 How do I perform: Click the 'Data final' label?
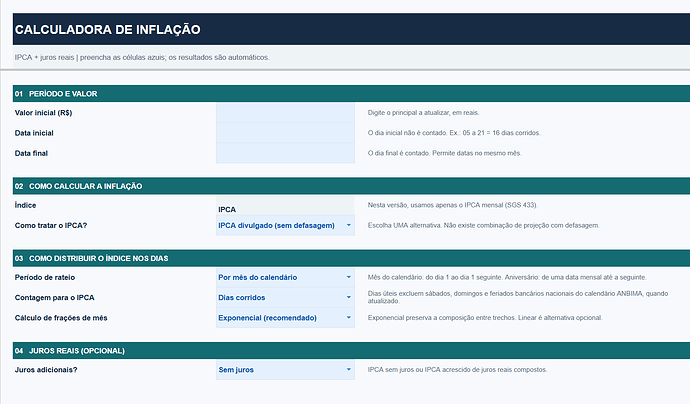click(31, 153)
